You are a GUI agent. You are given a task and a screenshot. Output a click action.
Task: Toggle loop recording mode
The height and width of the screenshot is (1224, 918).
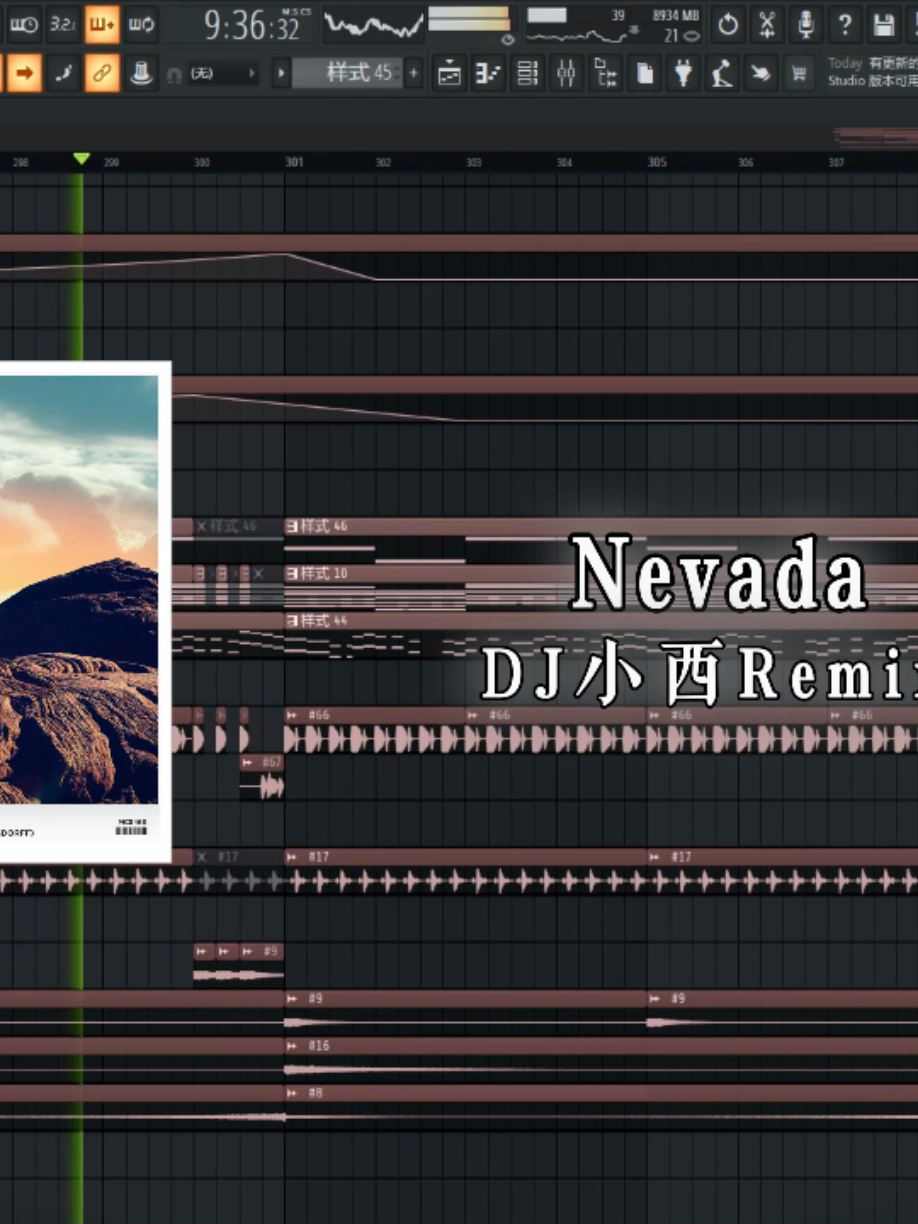(x=142, y=24)
